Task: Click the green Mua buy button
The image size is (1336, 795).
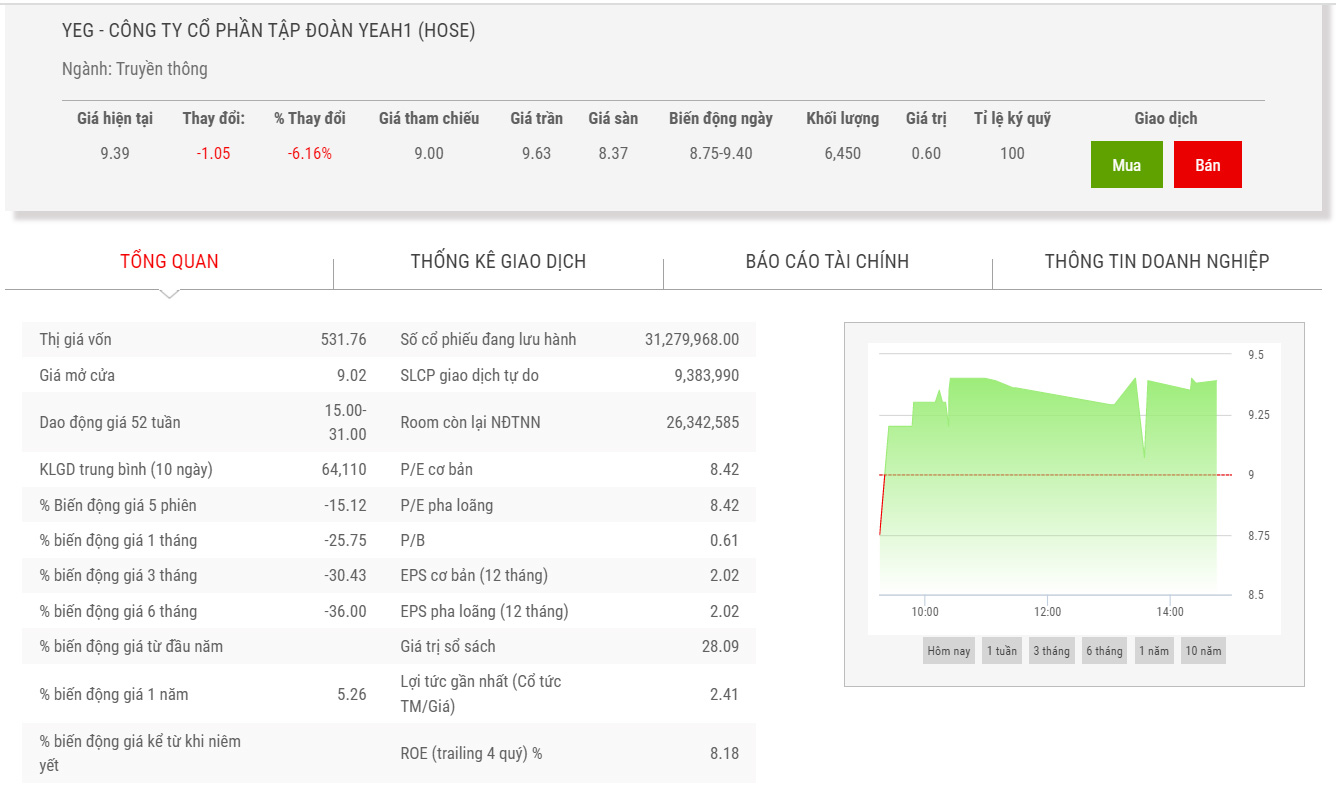Action: tap(1126, 165)
